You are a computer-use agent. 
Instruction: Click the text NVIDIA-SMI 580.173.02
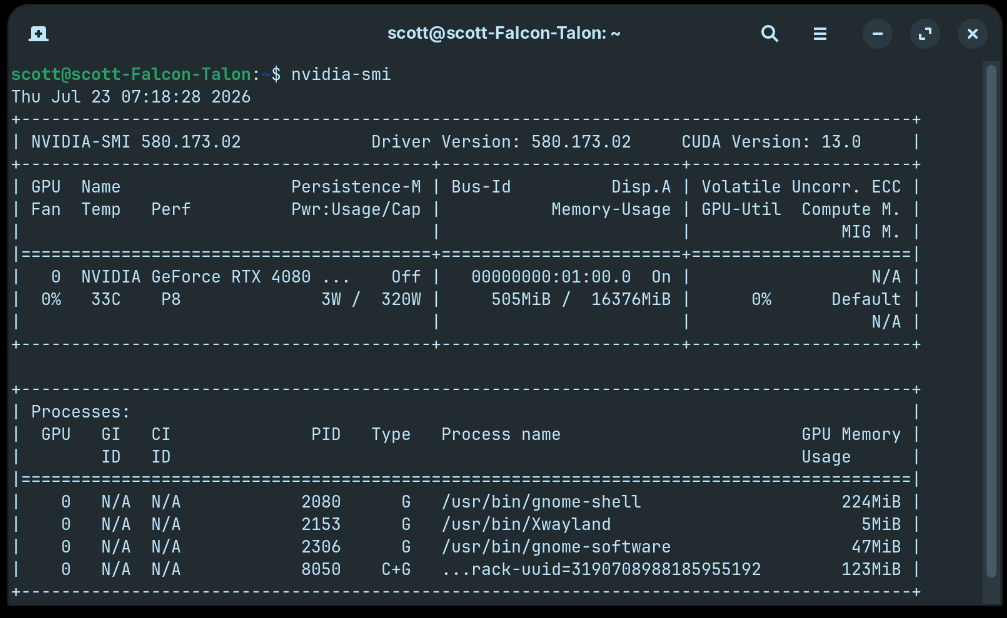pyautogui.click(x=136, y=142)
